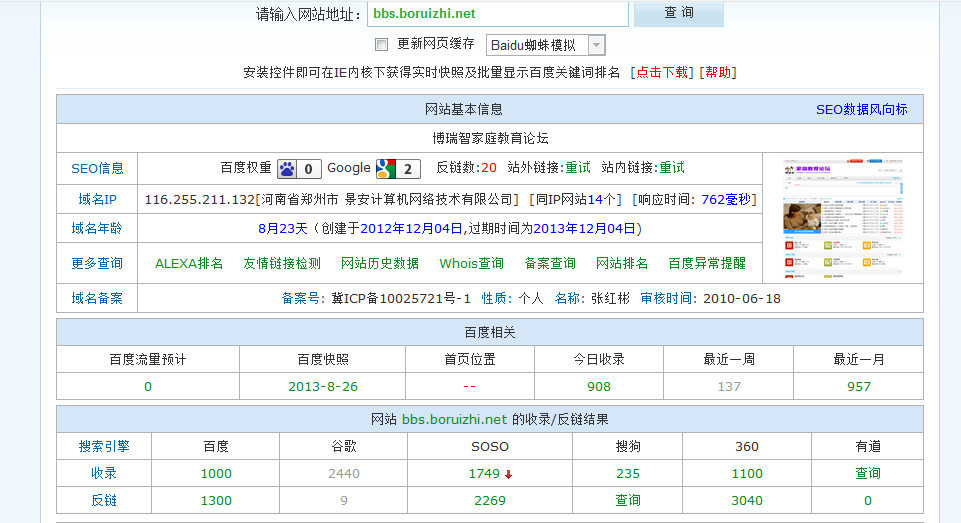Open 百度异常提醒 link
The image size is (961, 523).
pyautogui.click(x=707, y=264)
